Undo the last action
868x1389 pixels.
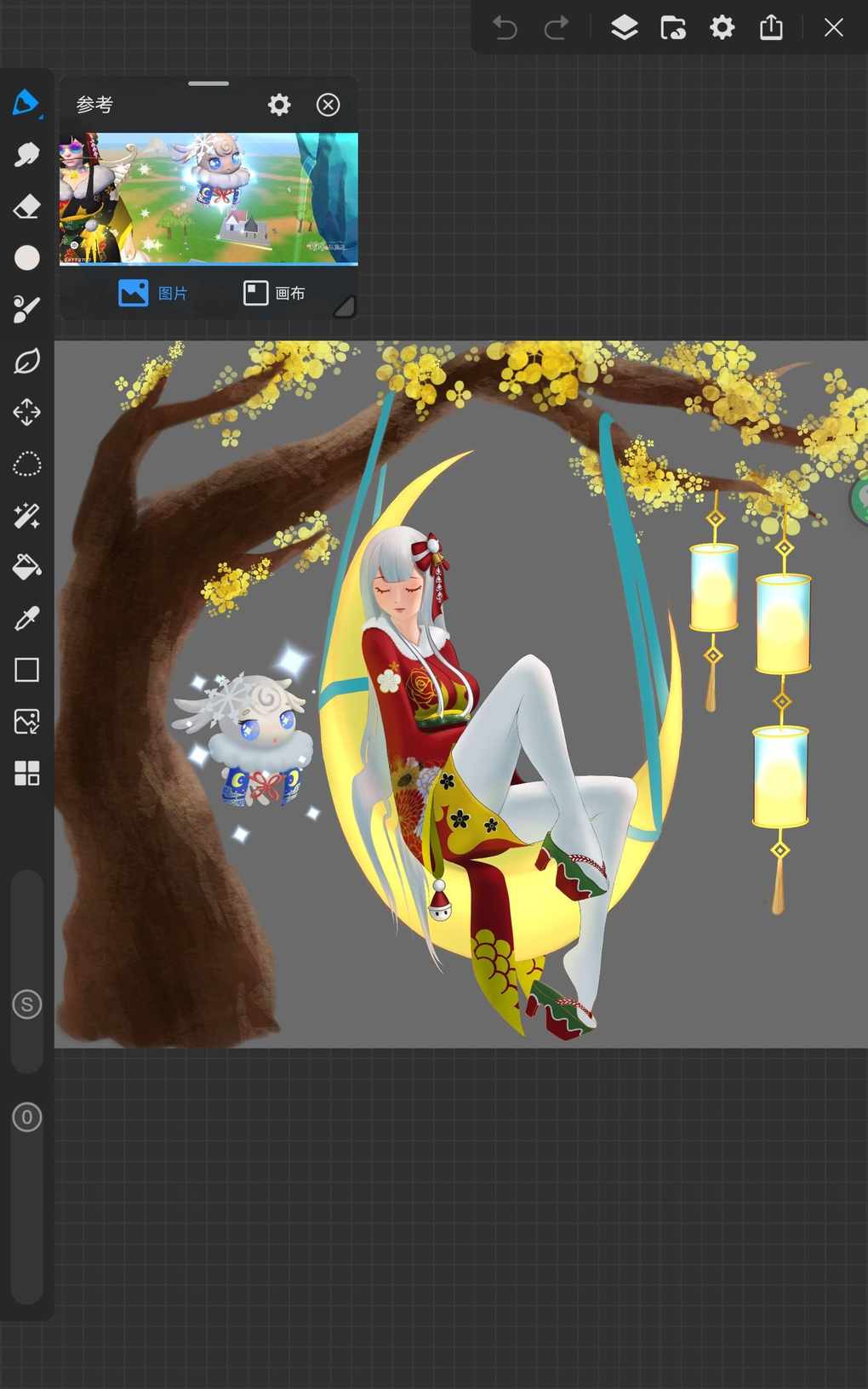[505, 28]
